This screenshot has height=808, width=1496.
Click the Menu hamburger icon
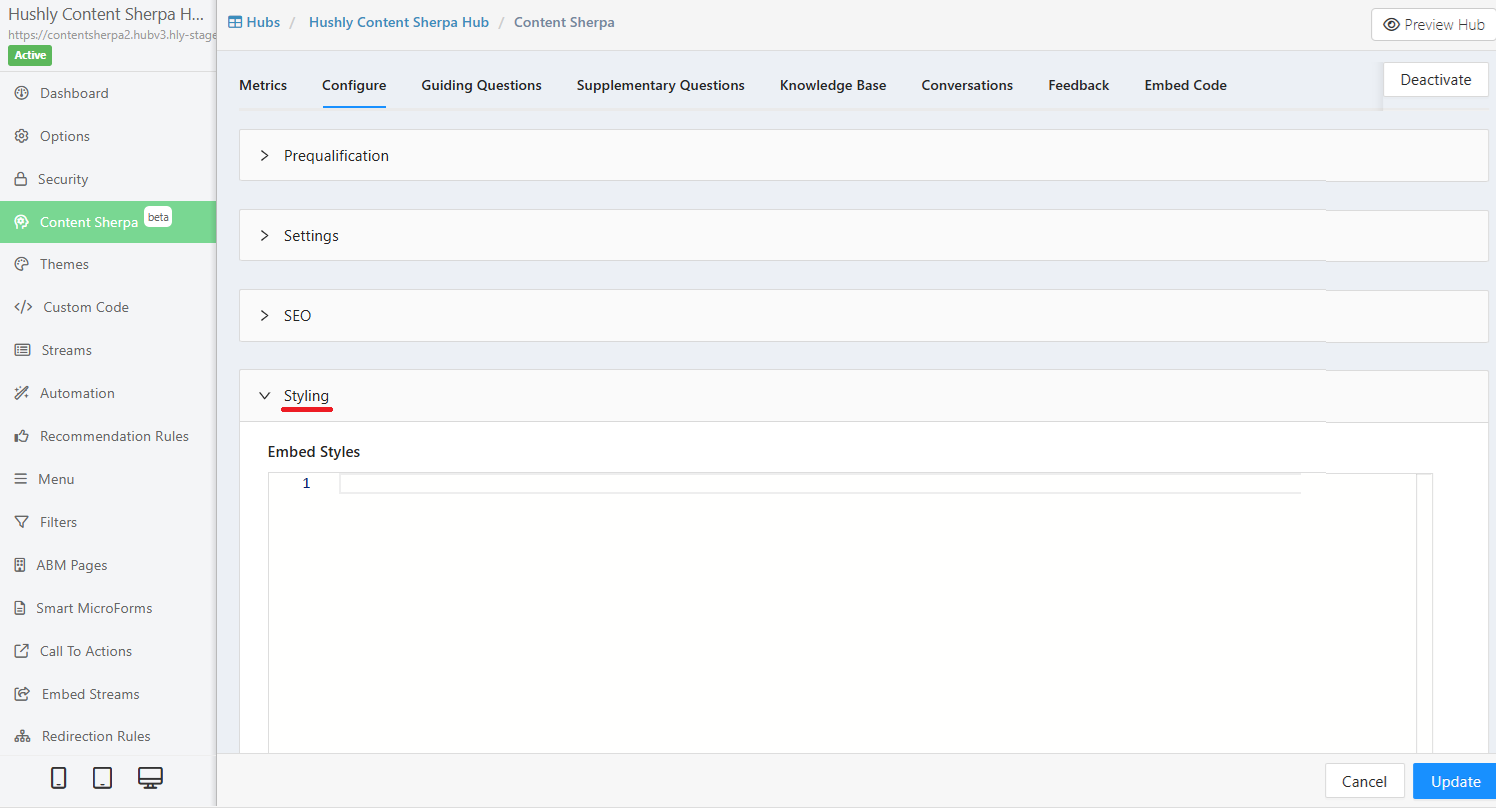(20, 479)
